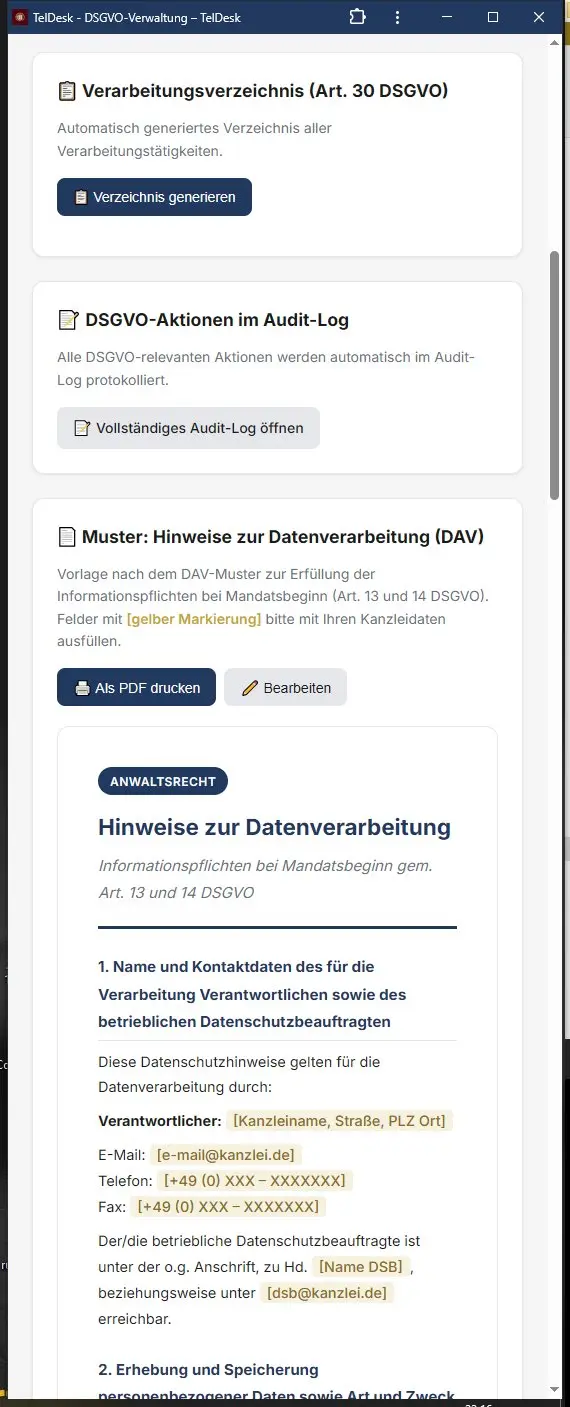
Task: Click the pencil icon in Bearbeiten button
Action: tap(250, 688)
